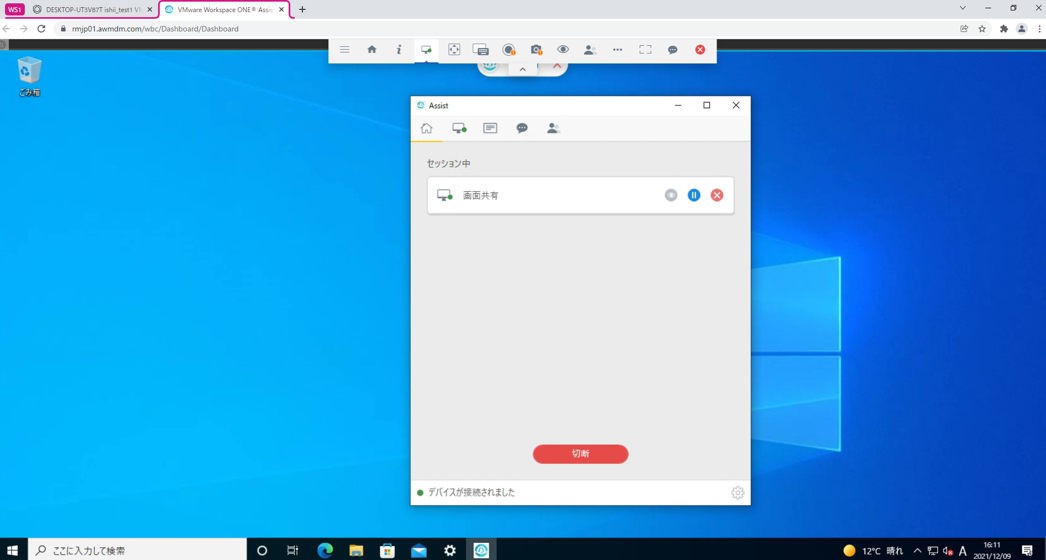Open Chrome extensions puzzle icon
The width and height of the screenshot is (1046, 560).
pos(1003,29)
